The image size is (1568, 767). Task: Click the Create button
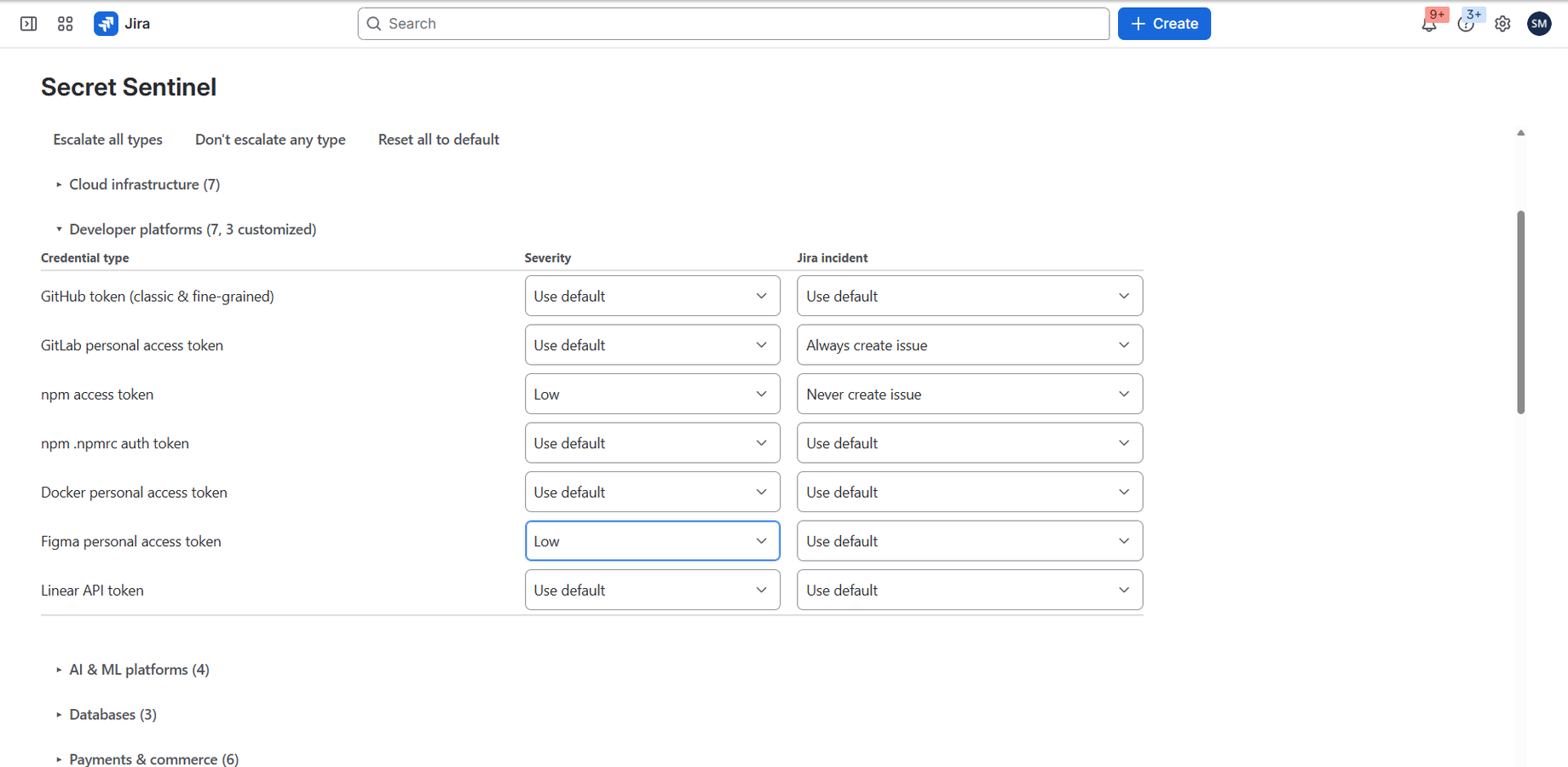click(x=1164, y=24)
